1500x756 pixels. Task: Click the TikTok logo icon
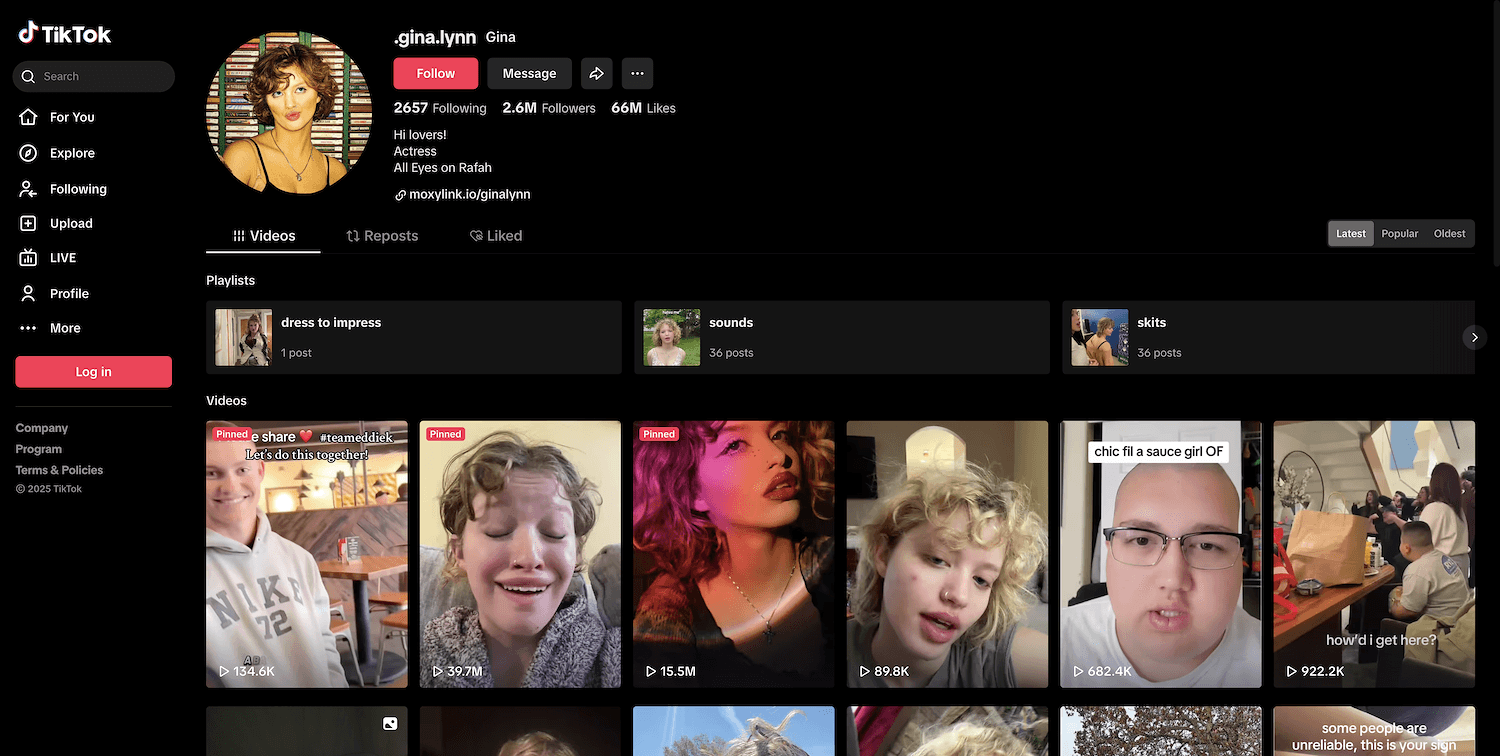(28, 34)
